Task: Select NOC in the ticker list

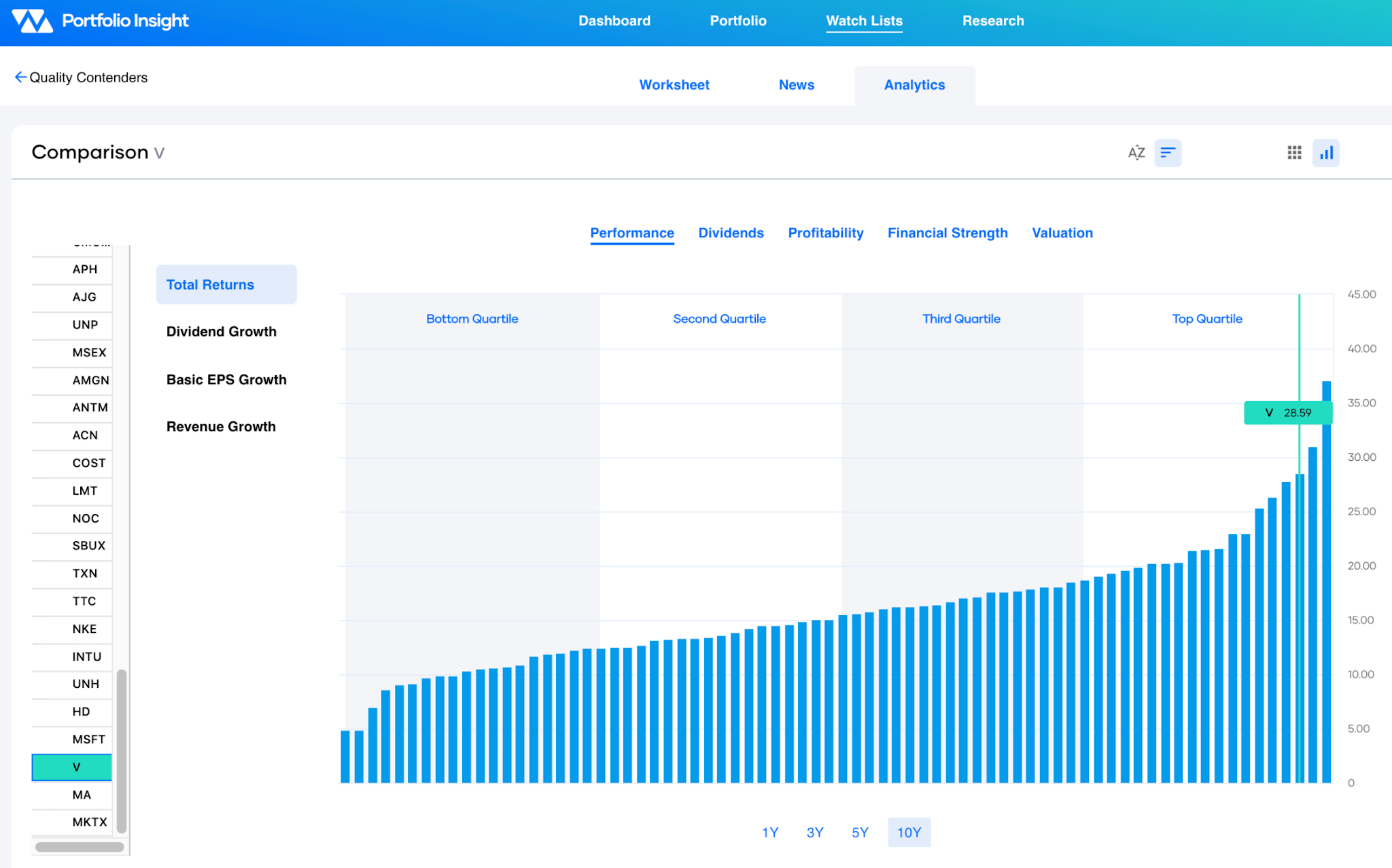Action: coord(72,519)
